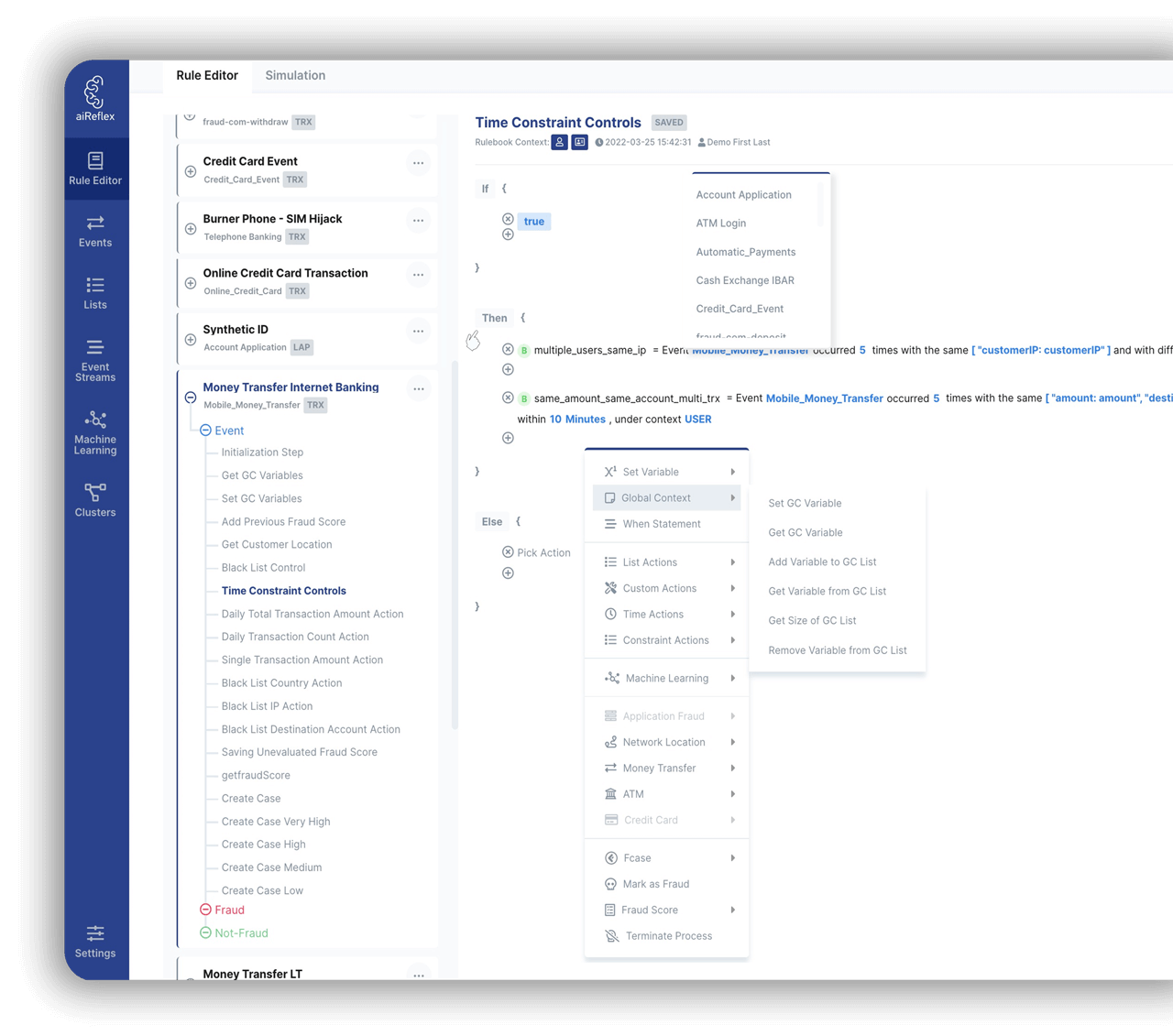The width and height of the screenshot is (1173, 1036).
Task: Expand the Burner Phone - SIM Hijack rule
Action: tap(191, 229)
